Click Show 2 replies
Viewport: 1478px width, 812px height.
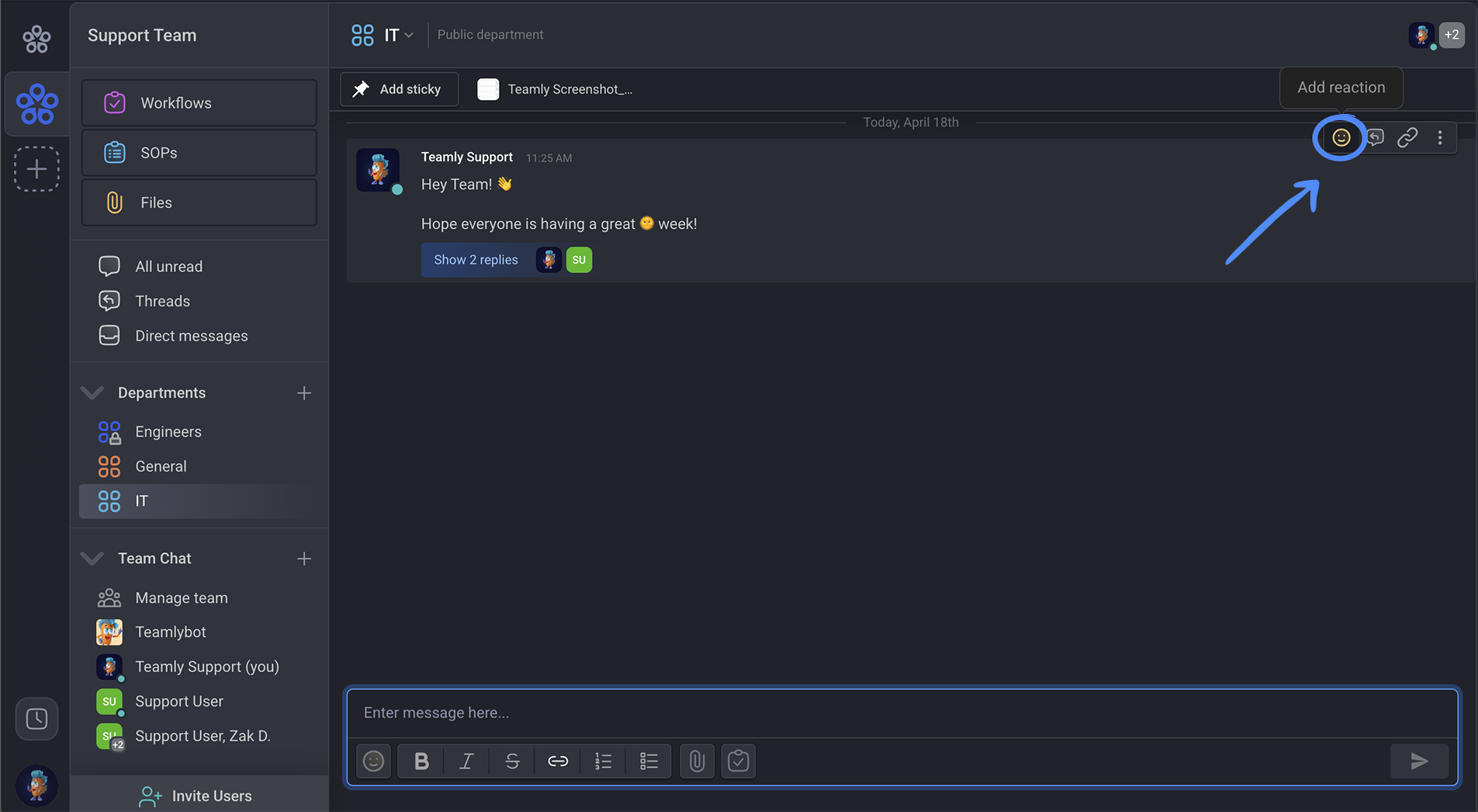point(476,260)
